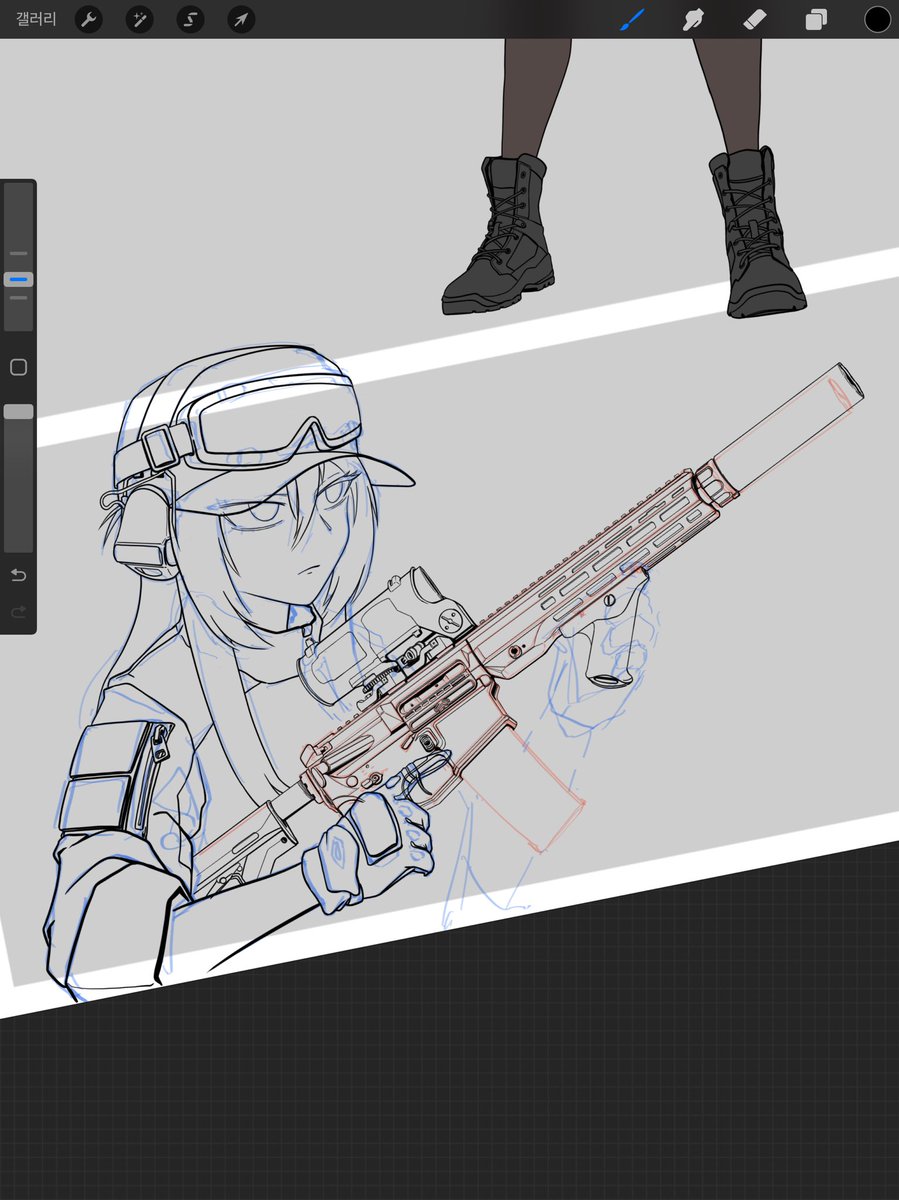Tap the faded Redo arrow
This screenshot has width=899, height=1200.
(17, 613)
